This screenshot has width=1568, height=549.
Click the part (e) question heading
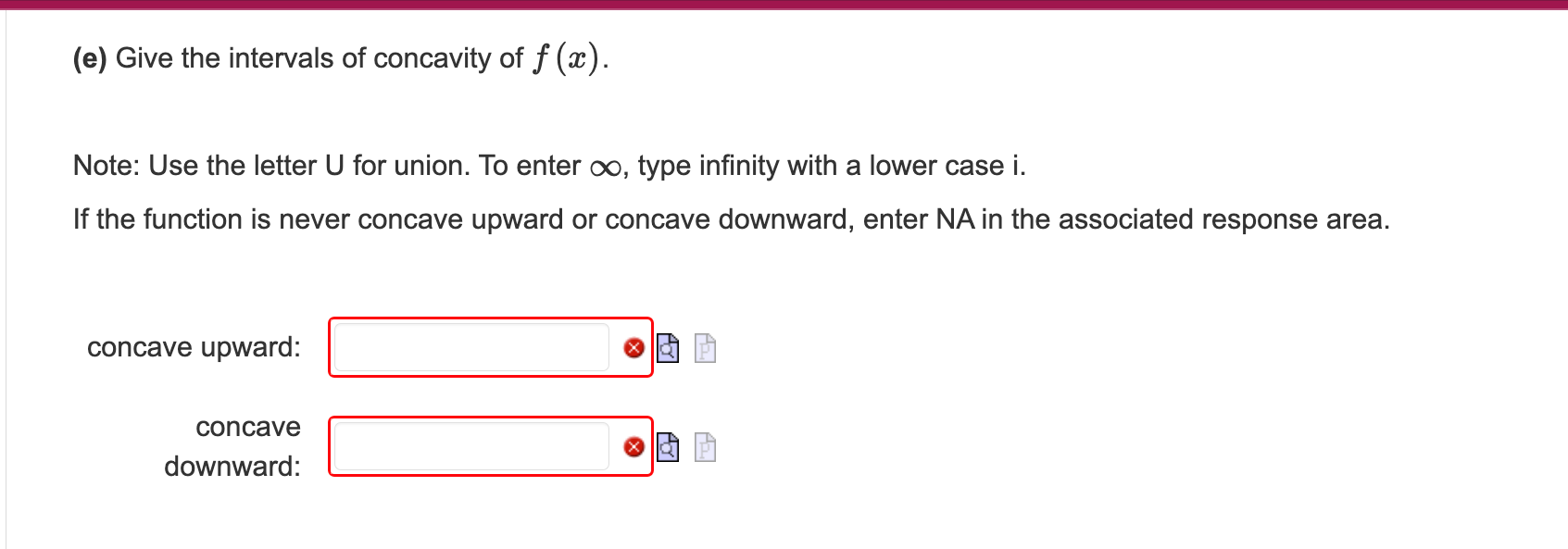[x=338, y=58]
